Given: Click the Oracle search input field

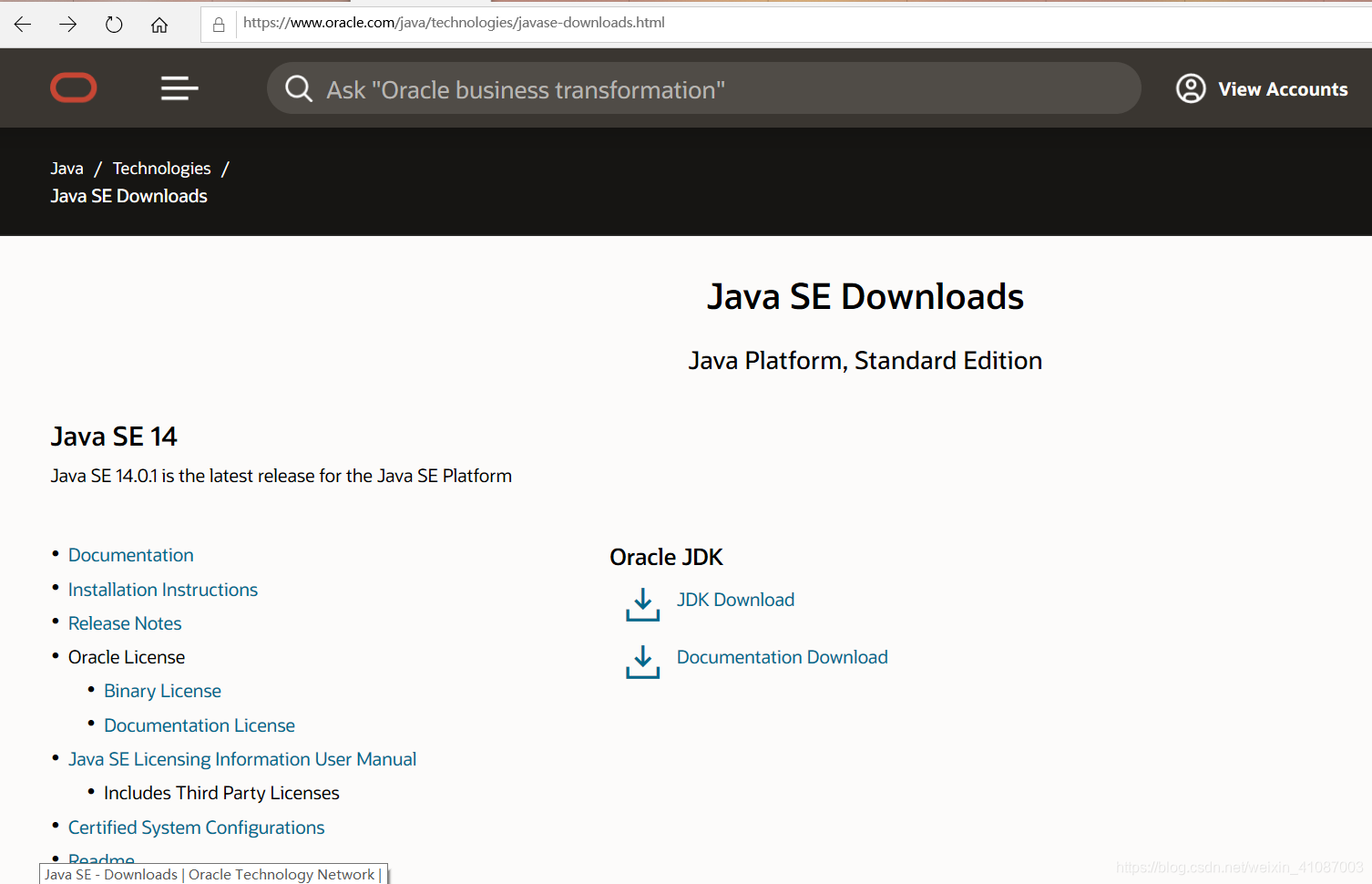Looking at the screenshot, I should pos(704,88).
